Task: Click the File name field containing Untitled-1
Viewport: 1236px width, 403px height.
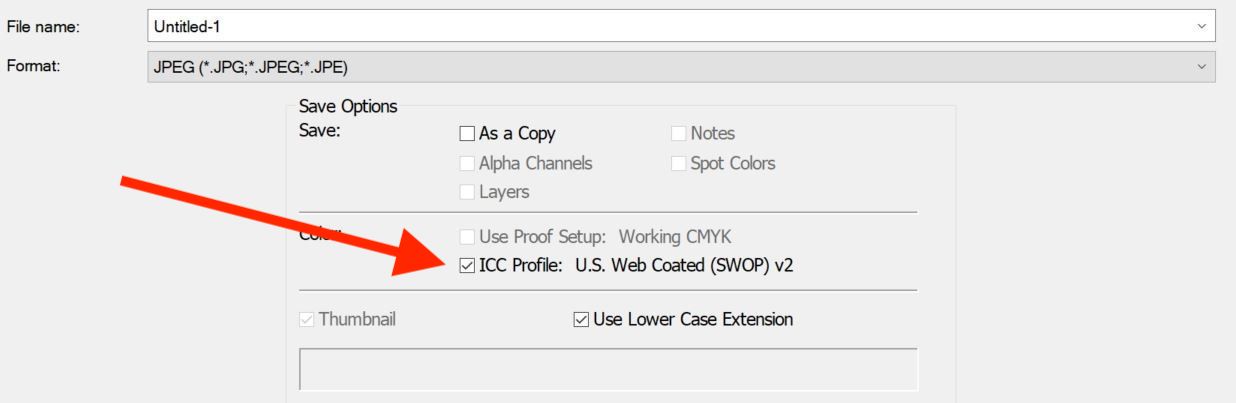Action: pos(680,26)
